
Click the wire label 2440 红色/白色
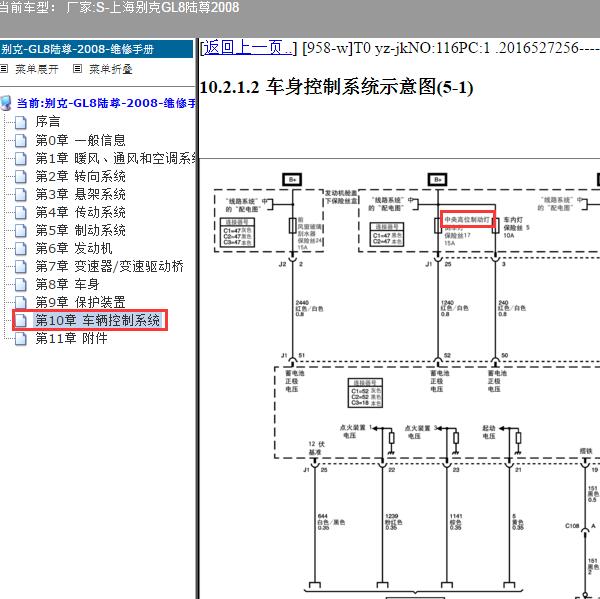pos(310,308)
